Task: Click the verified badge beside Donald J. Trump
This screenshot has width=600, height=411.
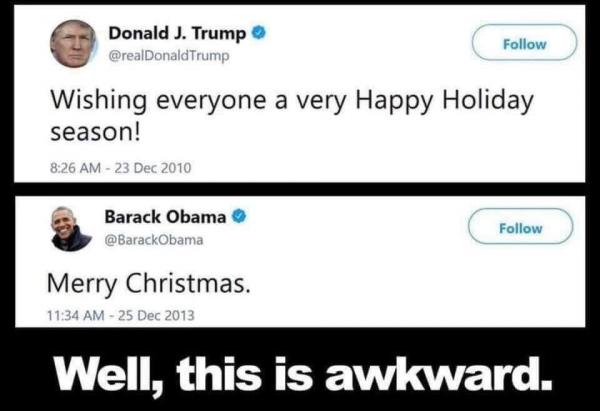Action: tap(258, 33)
